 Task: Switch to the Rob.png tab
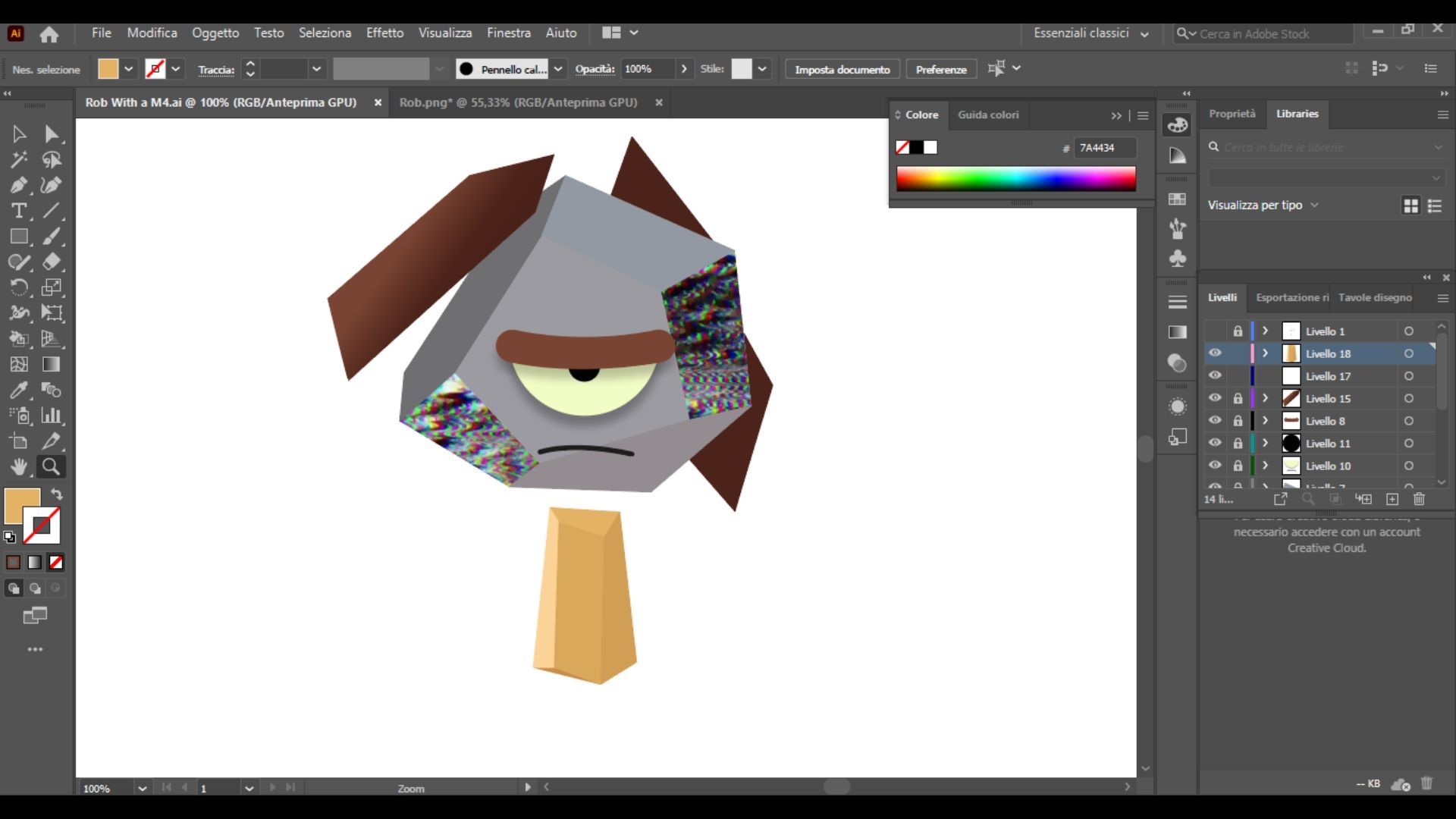tap(519, 102)
